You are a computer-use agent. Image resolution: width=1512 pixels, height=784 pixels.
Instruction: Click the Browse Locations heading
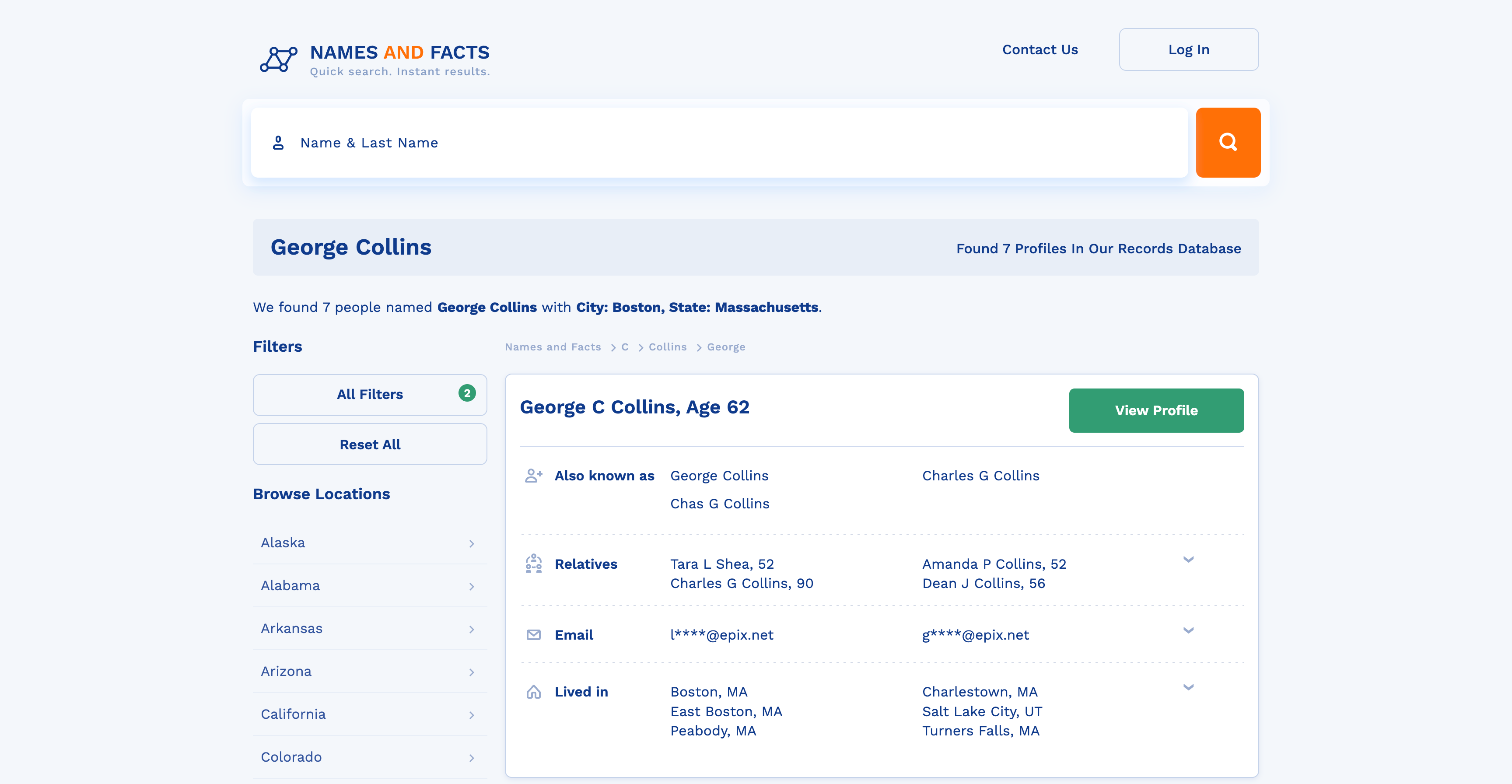point(322,494)
